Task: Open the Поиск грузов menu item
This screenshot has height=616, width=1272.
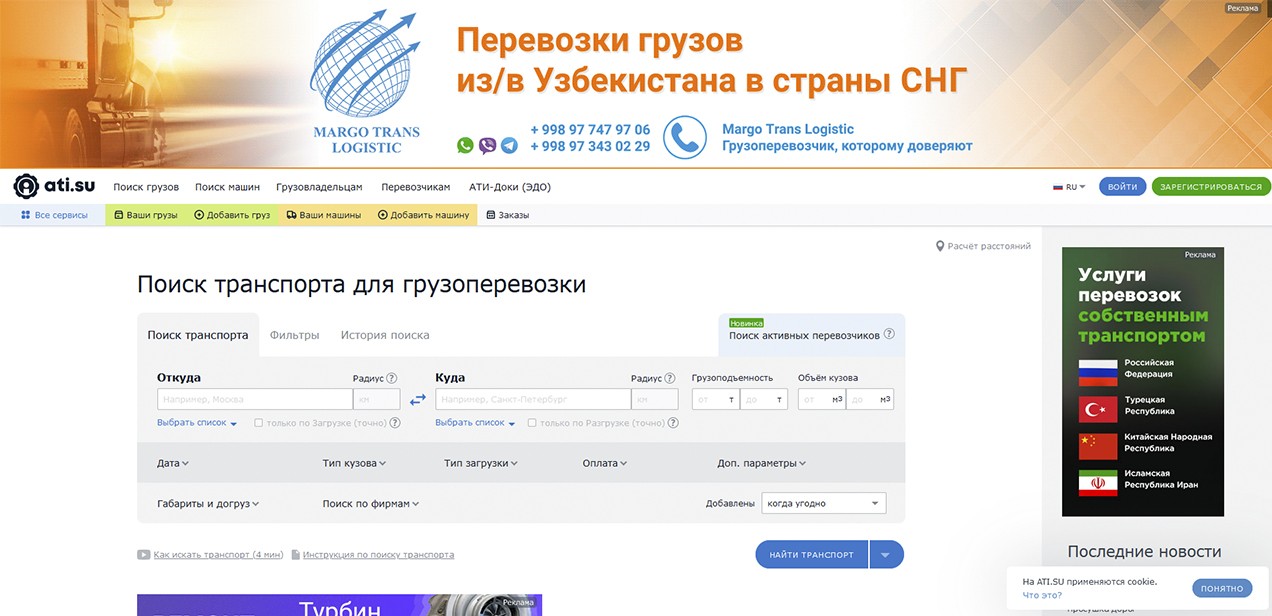Action: (x=146, y=187)
